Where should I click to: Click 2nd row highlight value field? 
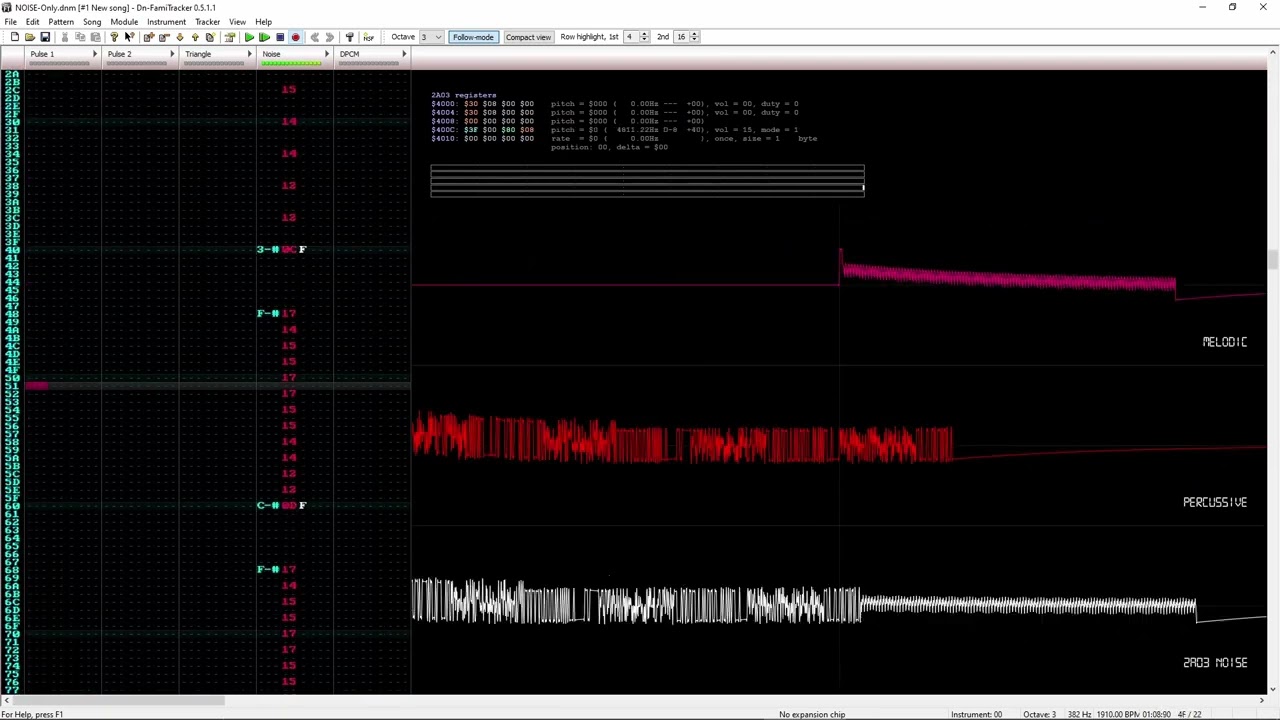click(x=683, y=37)
